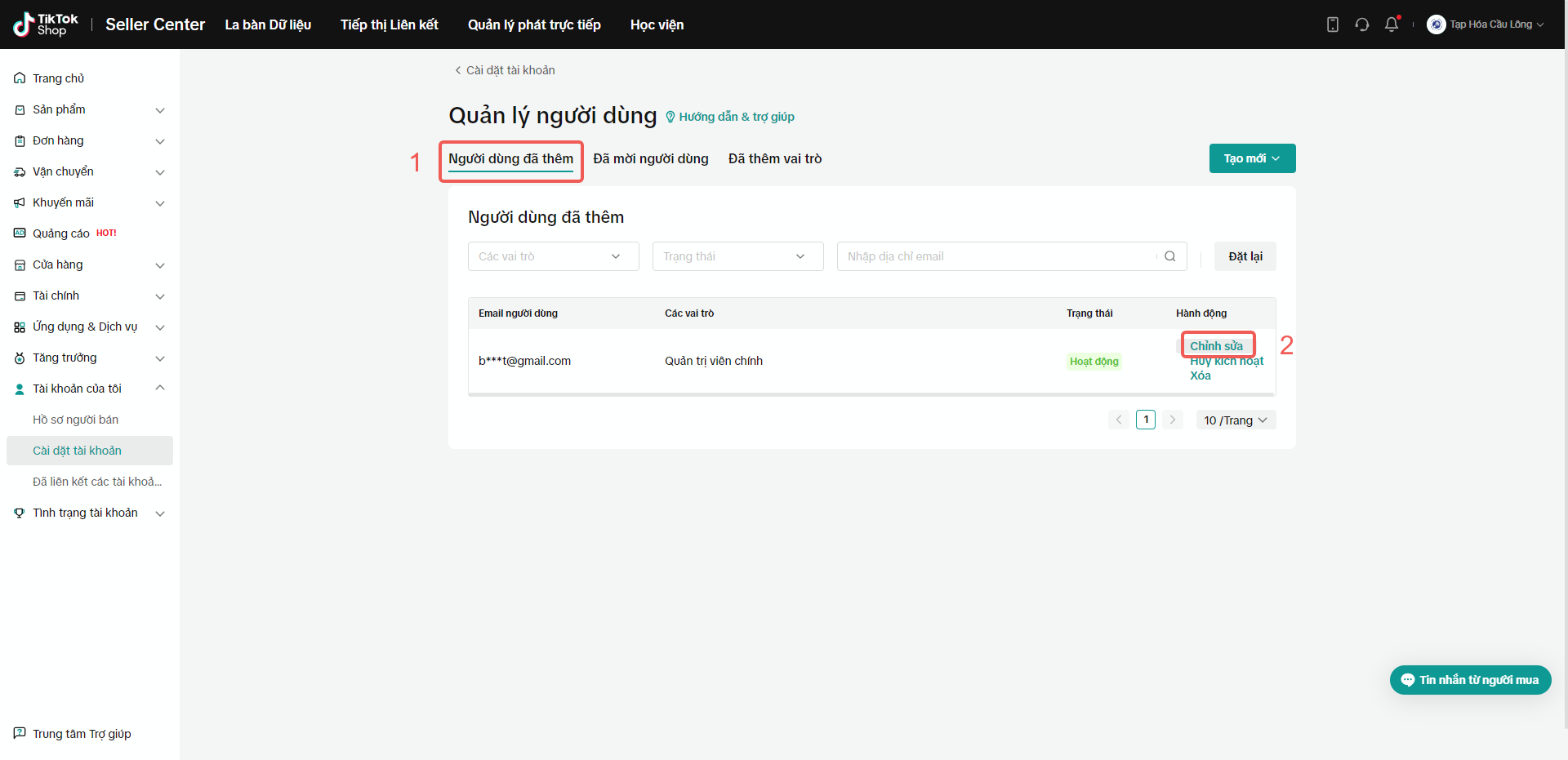This screenshot has width=1568, height=760.
Task: Click the email address search field
Action: click(x=996, y=256)
